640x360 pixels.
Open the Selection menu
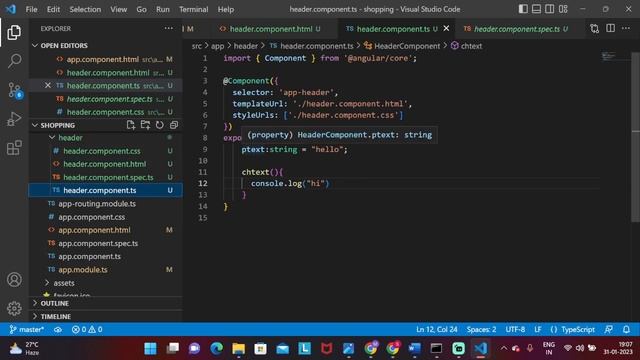(x=85, y=9)
